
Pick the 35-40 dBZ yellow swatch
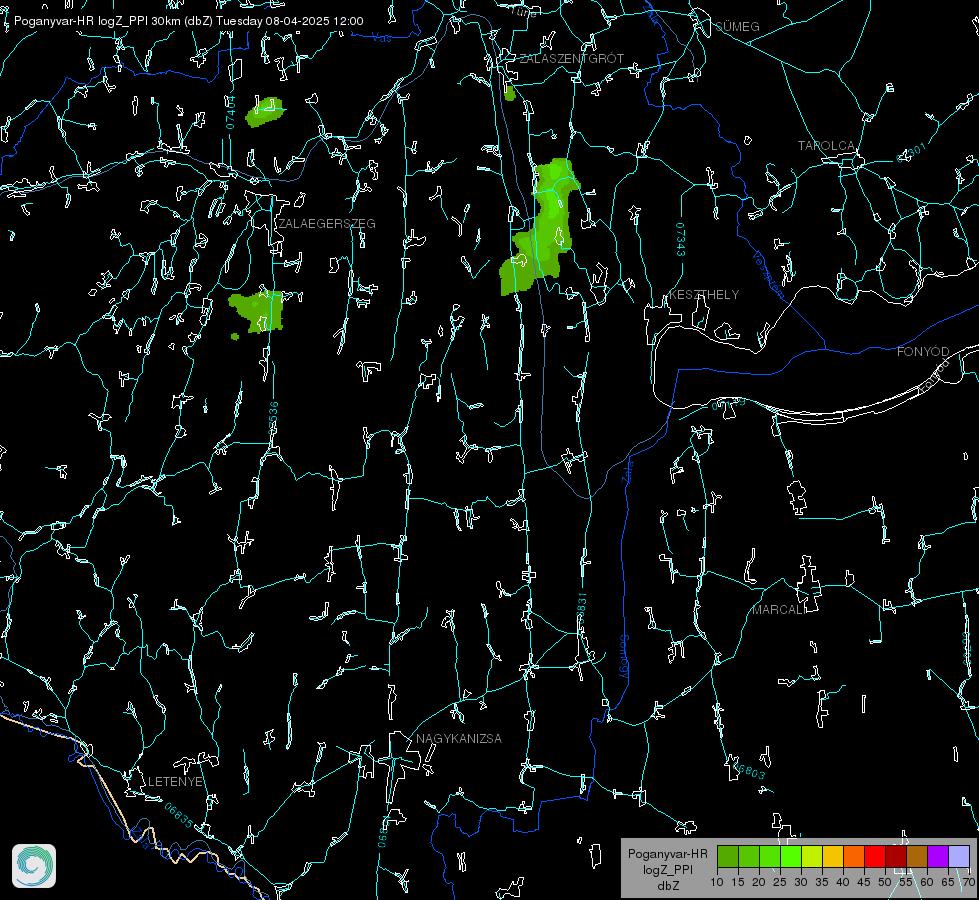point(833,856)
